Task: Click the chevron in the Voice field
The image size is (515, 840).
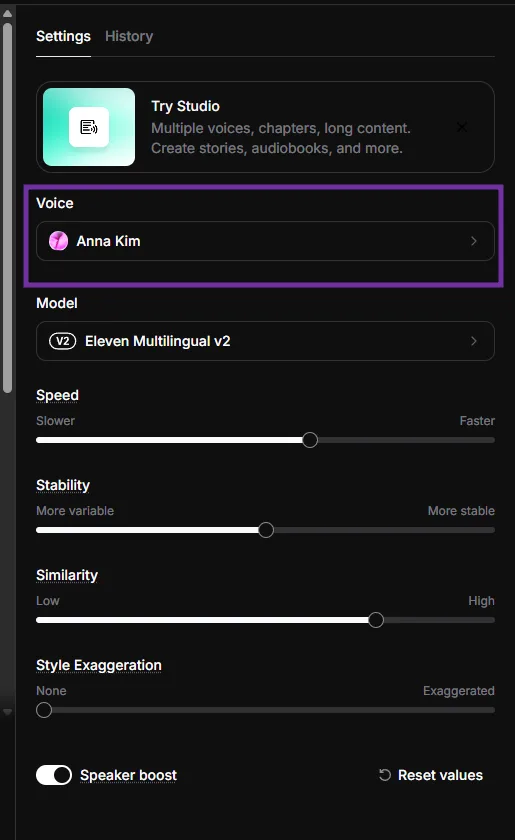Action: coord(474,241)
